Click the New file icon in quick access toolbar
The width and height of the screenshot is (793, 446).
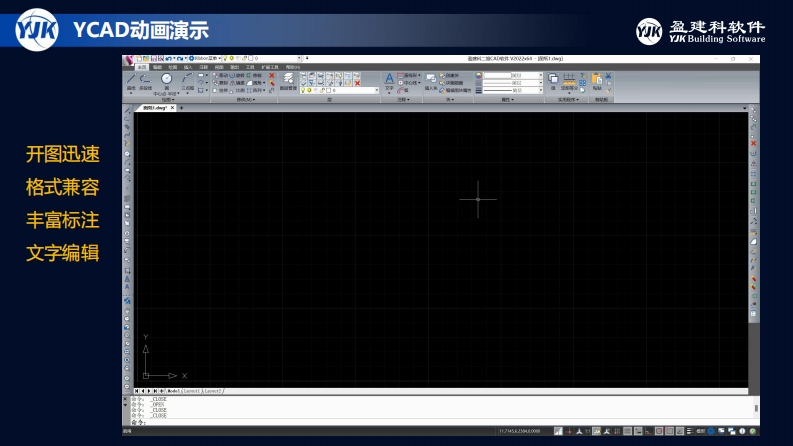coord(139,58)
